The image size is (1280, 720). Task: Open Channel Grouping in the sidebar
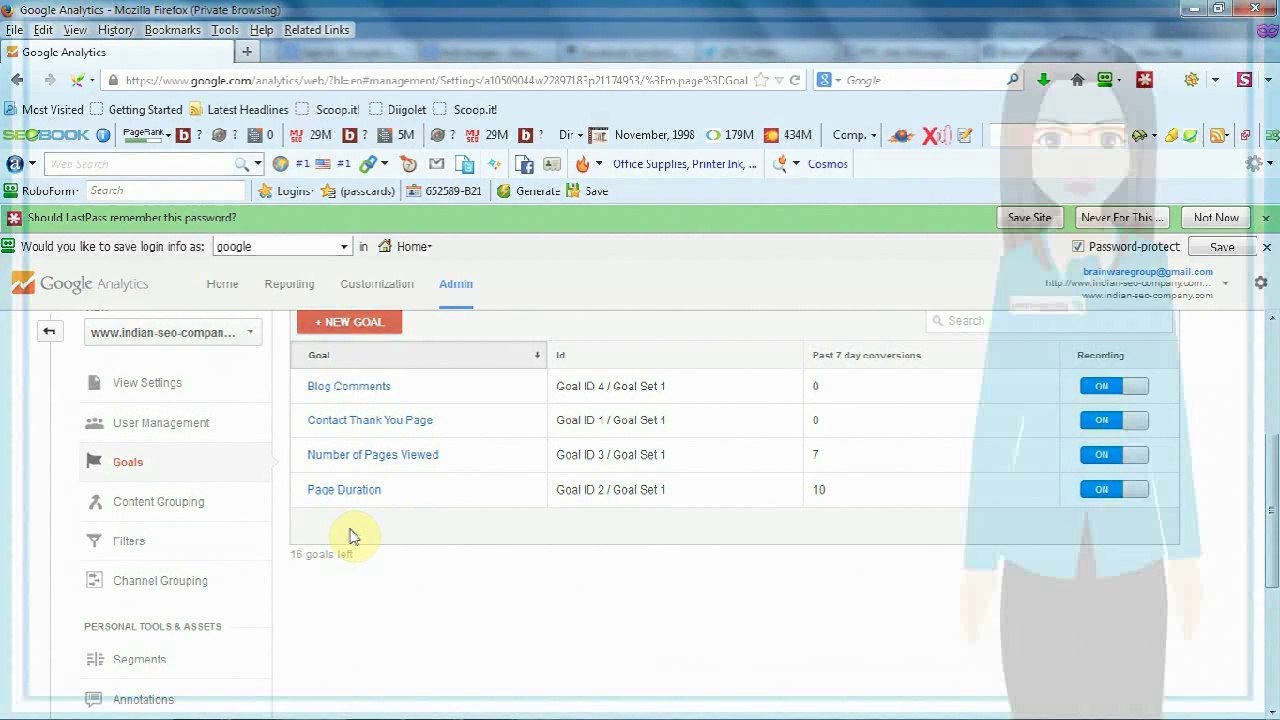point(160,581)
